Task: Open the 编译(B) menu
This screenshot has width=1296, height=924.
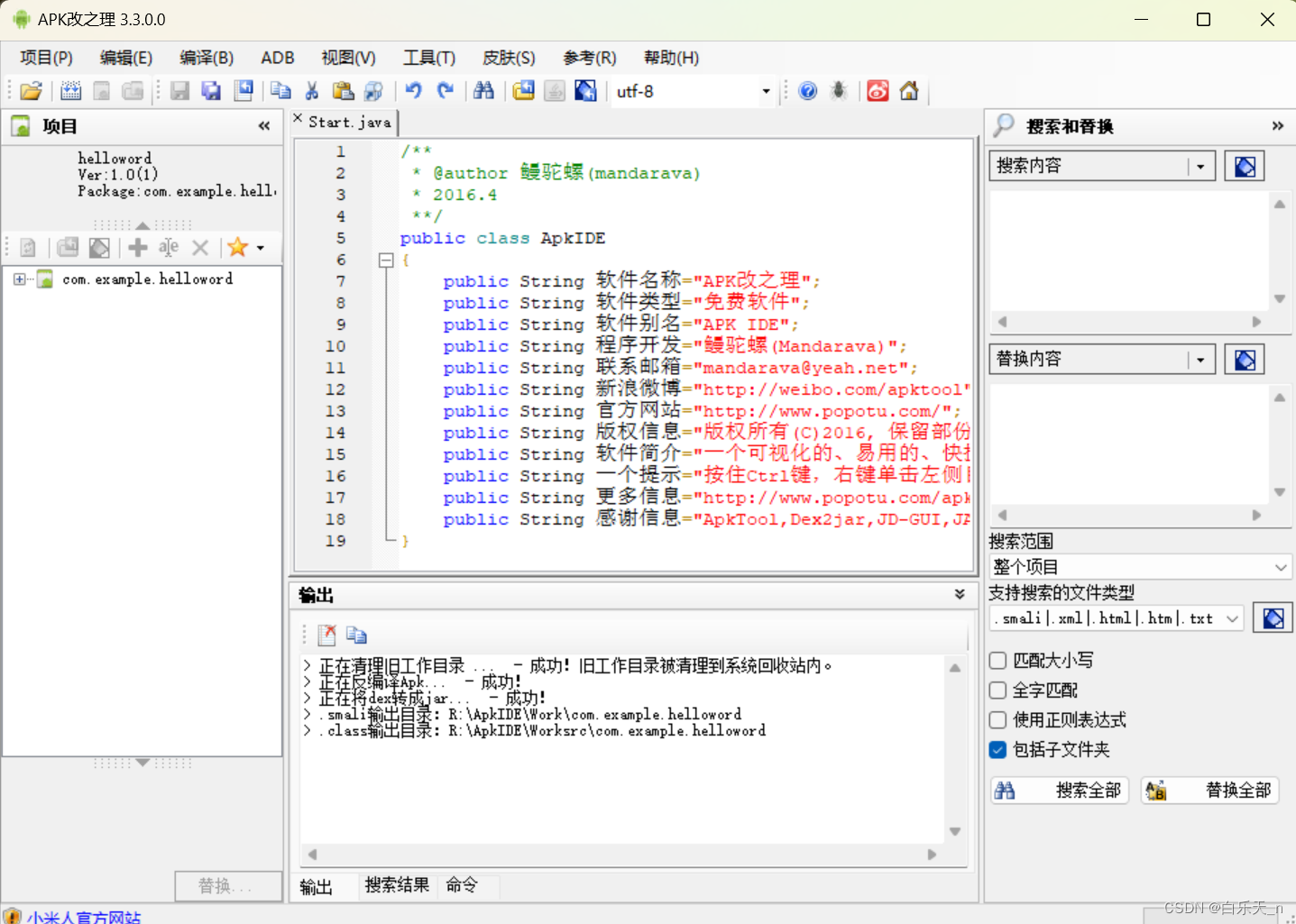Action: tap(207, 58)
